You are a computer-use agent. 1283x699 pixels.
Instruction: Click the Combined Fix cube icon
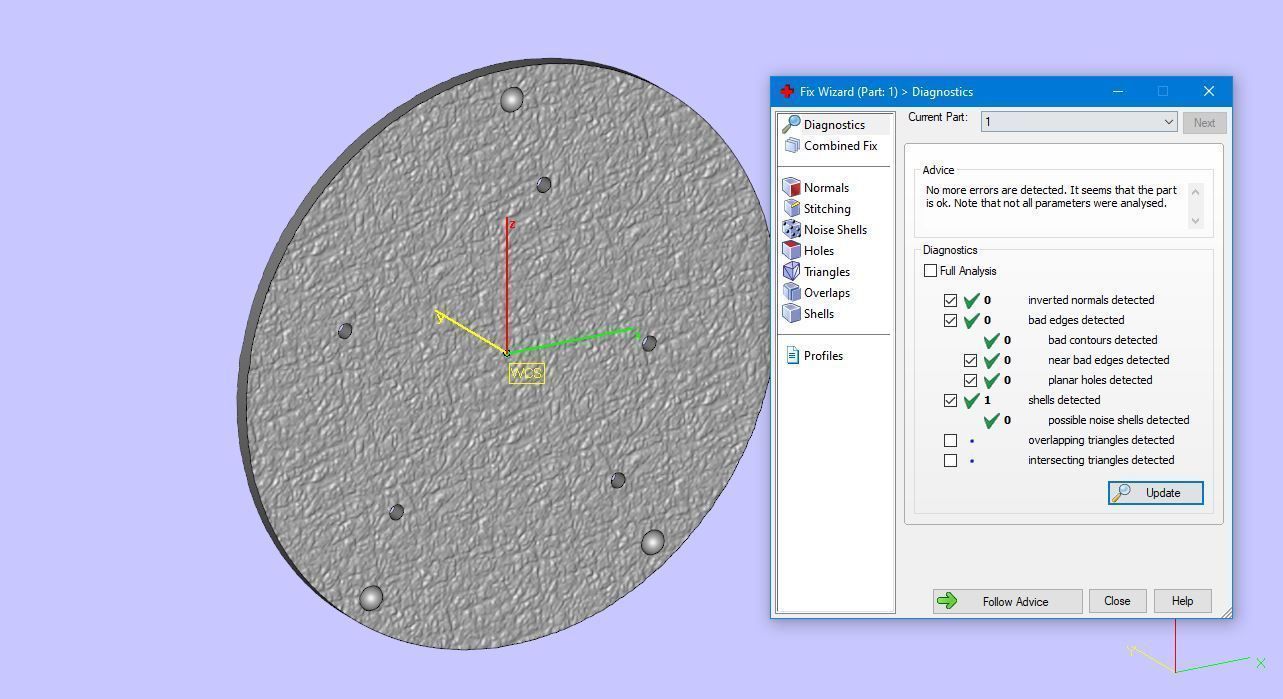[x=792, y=145]
